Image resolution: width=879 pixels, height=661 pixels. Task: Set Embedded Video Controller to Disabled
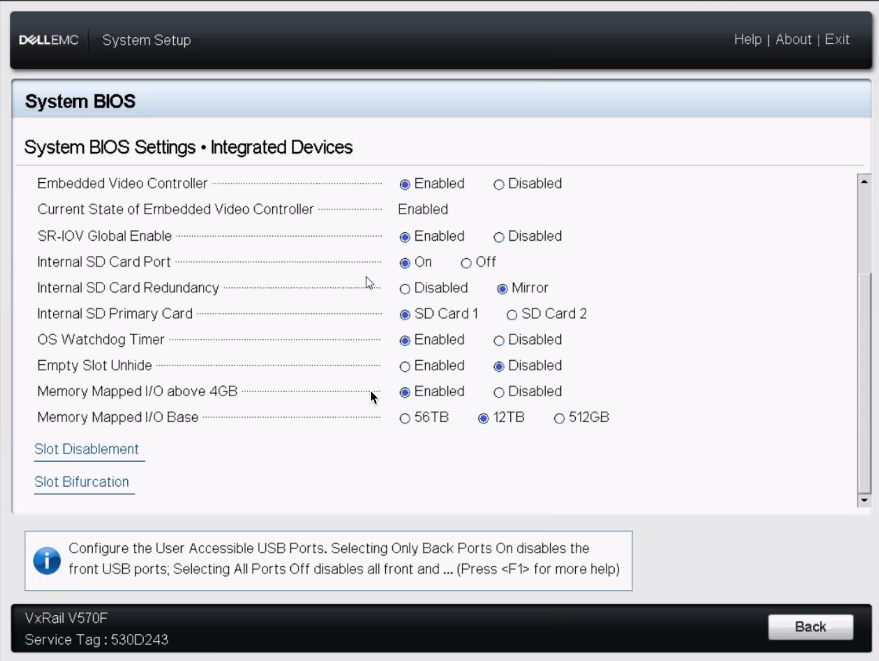498,184
